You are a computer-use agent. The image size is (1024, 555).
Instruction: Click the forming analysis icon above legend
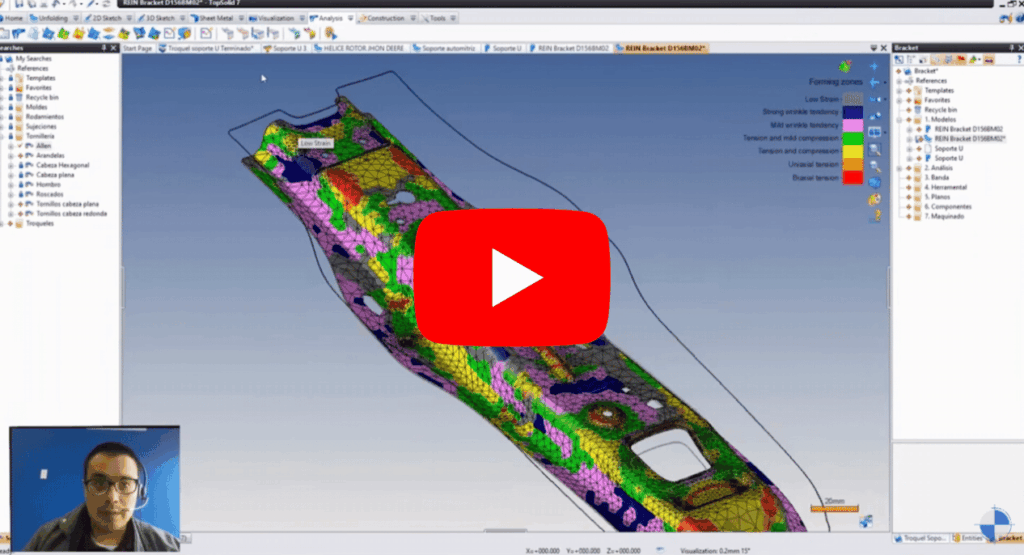coord(845,66)
